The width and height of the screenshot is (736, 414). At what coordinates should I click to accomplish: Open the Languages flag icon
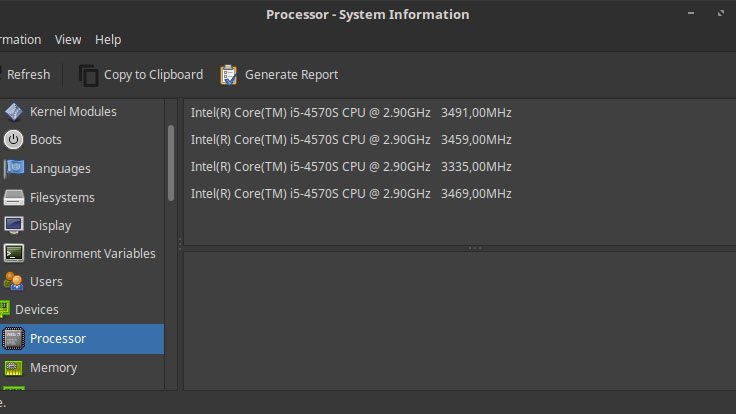pos(14,169)
